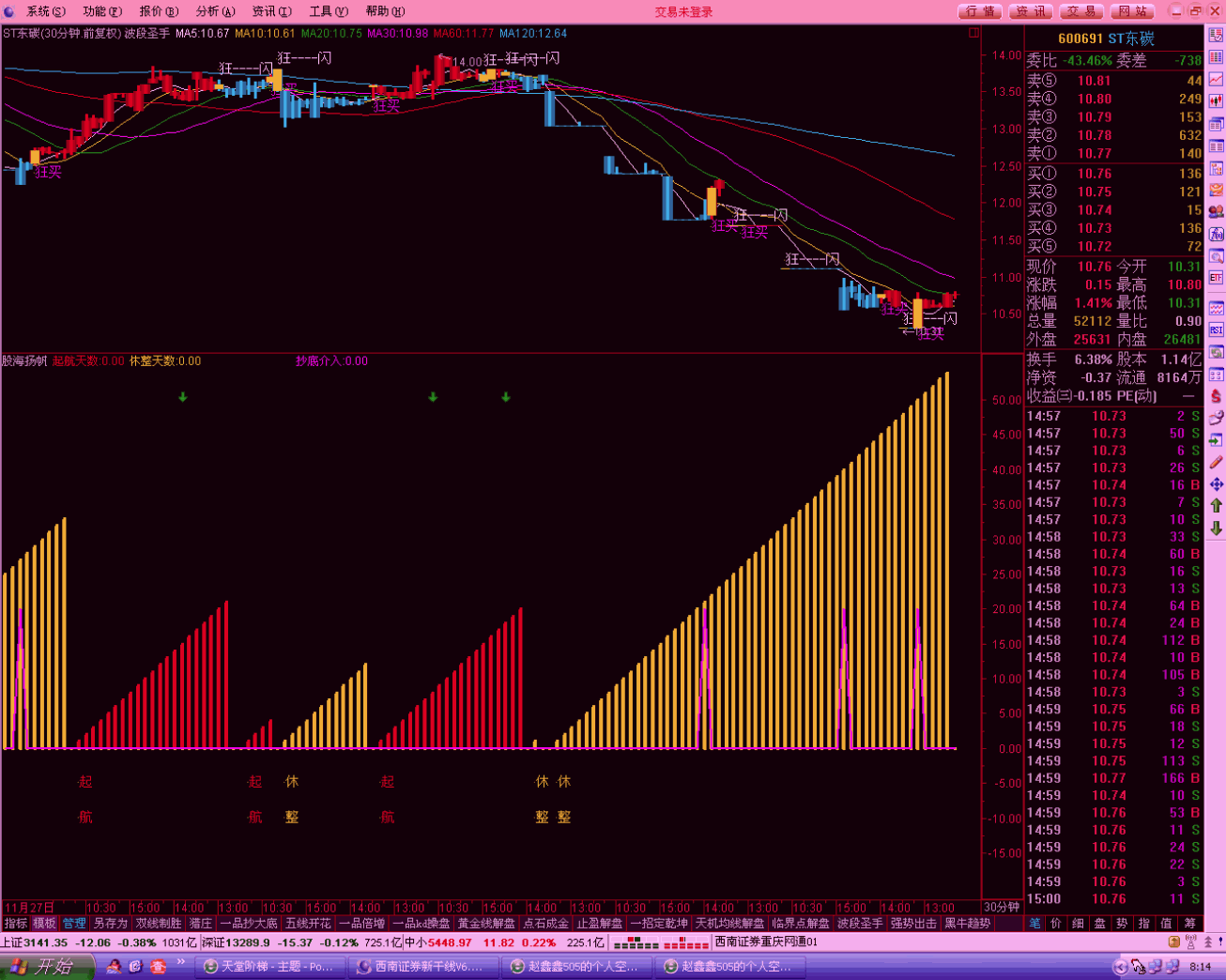Open the 系统(S) menu
This screenshot has height=980, width=1226.
45,11
